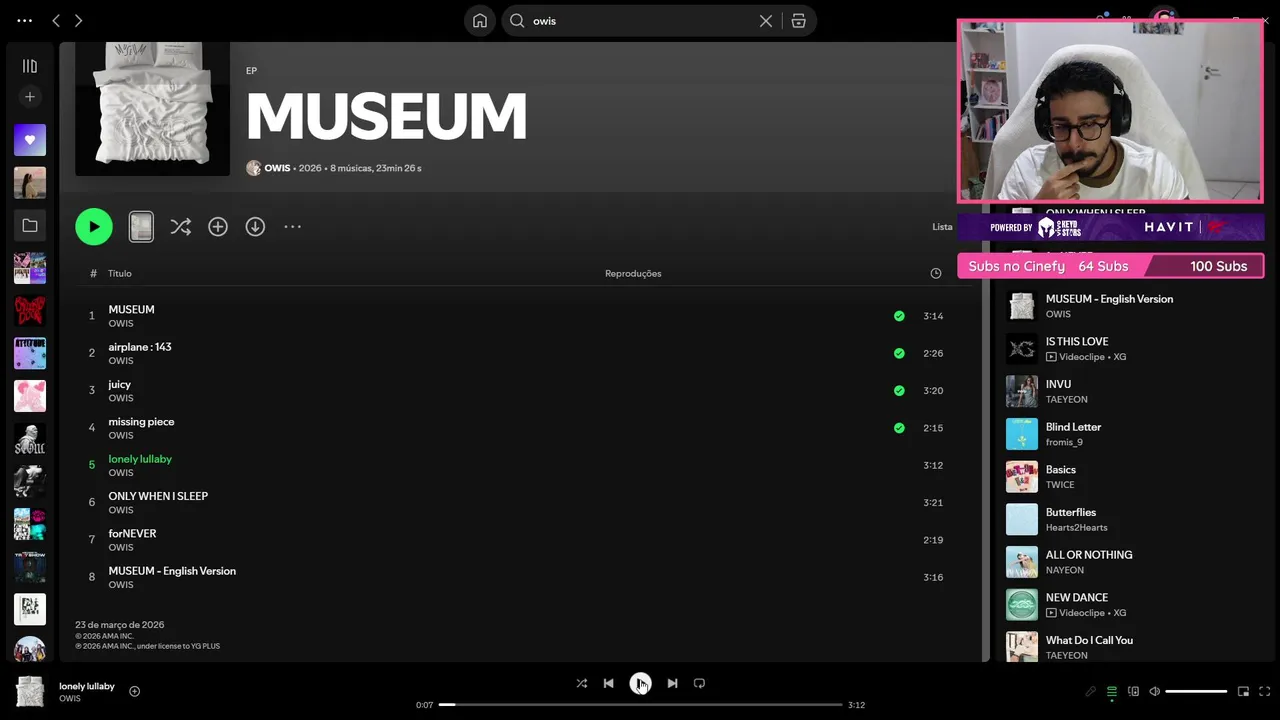Select track 'airplane : 143' title
Screen dimensions: 1280x720
point(140,347)
